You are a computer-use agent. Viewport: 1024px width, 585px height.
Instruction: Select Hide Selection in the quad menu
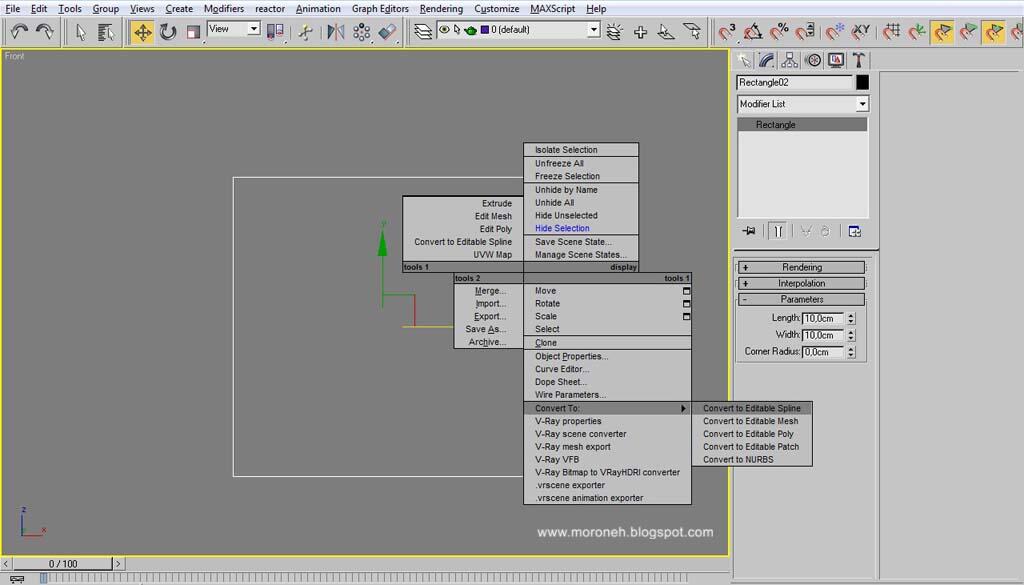pyautogui.click(x=562, y=228)
